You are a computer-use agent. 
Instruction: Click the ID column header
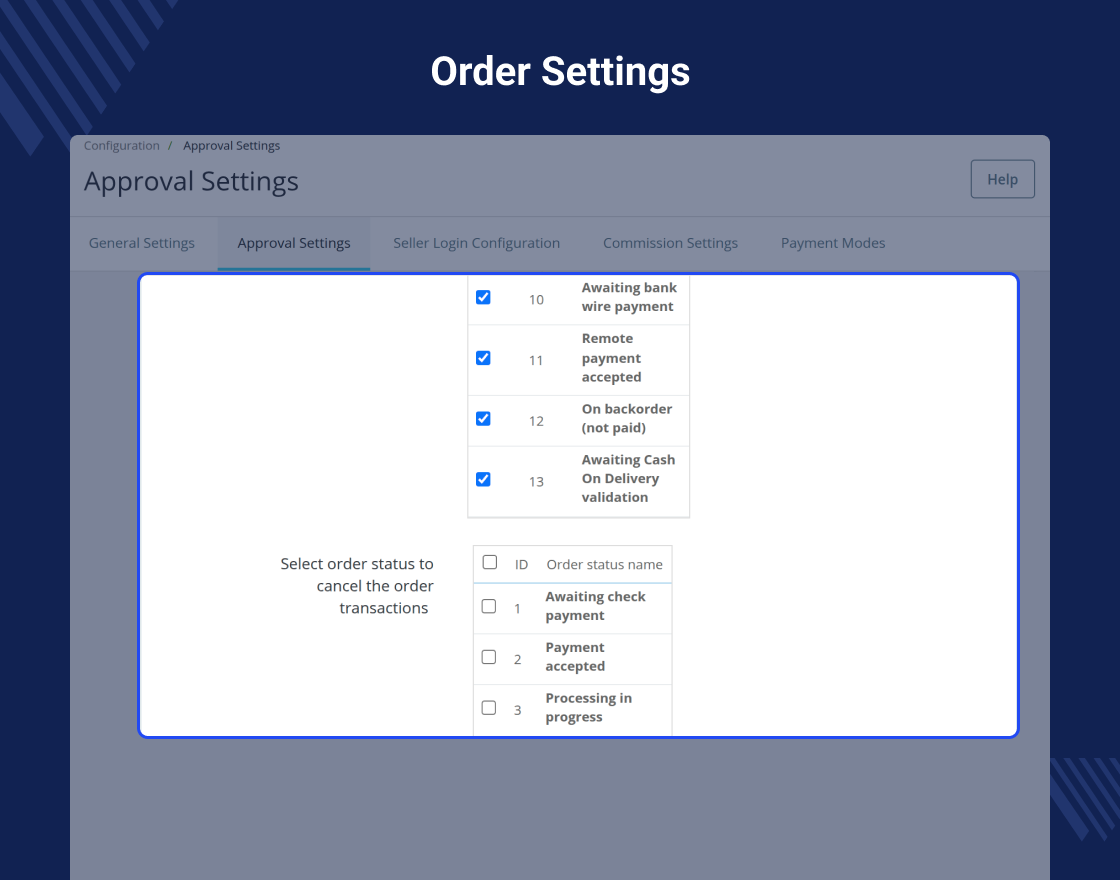point(521,564)
